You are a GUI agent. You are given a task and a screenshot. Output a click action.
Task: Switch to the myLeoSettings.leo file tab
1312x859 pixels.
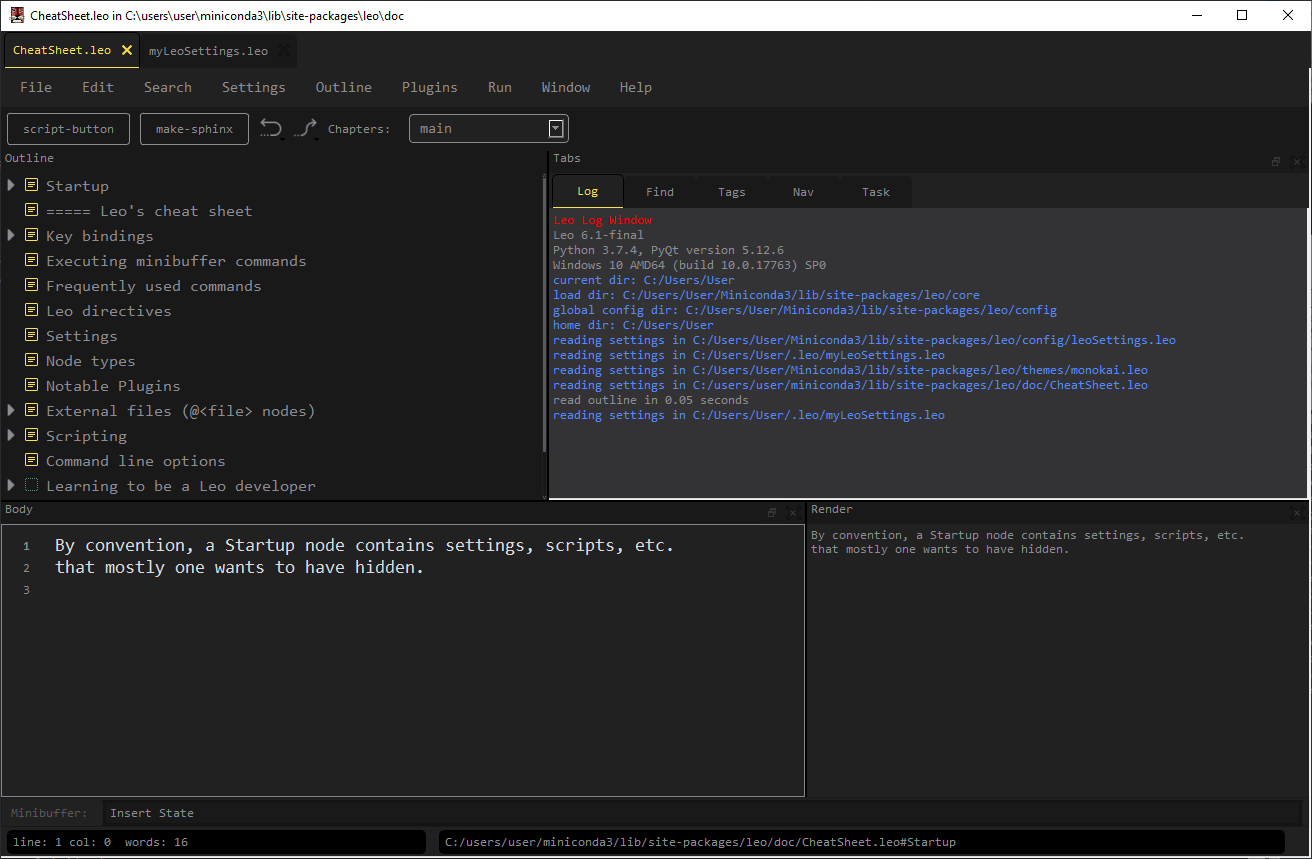click(x=209, y=51)
